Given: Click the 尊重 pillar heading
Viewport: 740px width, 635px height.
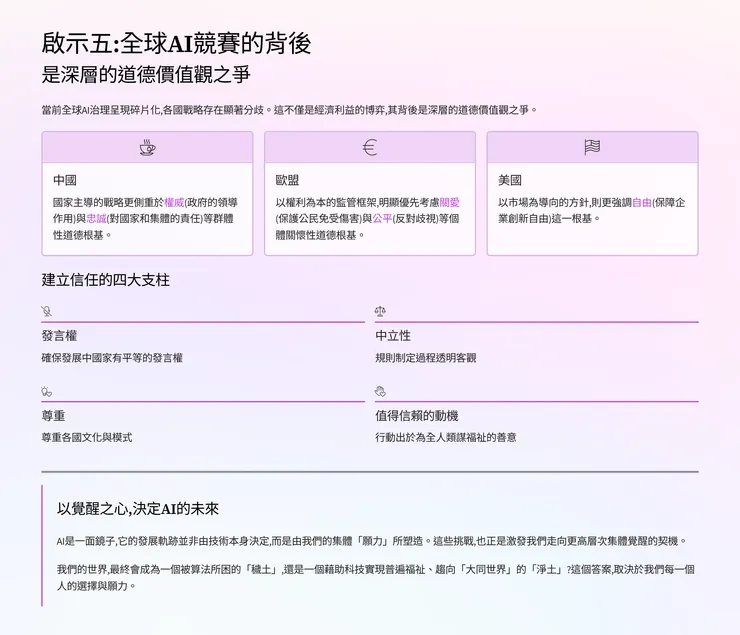Looking at the screenshot, I should click(53, 416).
